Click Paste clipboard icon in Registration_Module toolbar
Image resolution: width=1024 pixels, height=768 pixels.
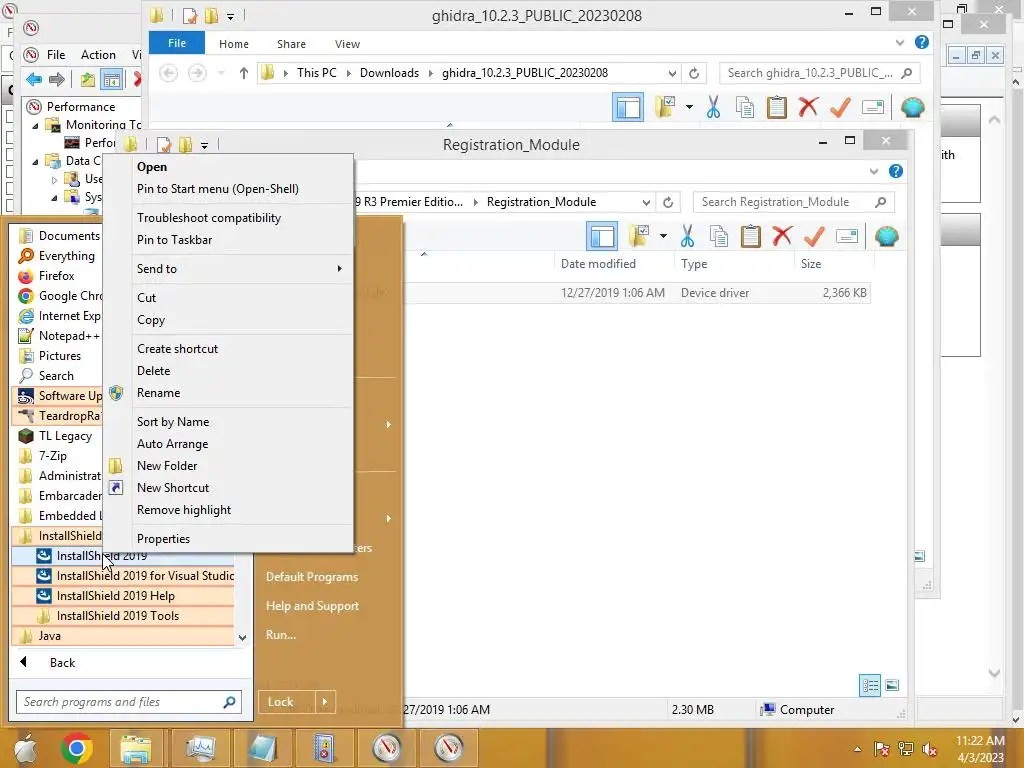(x=750, y=236)
